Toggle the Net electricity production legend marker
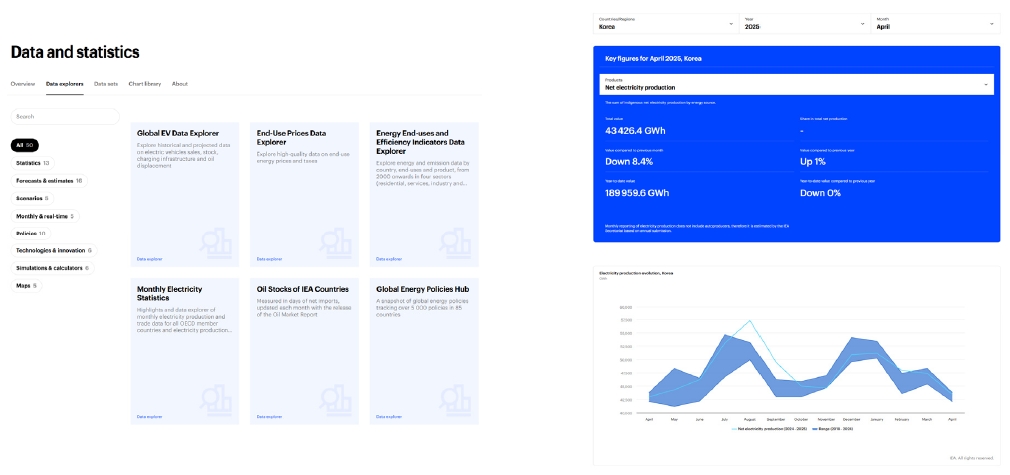 [x=735, y=429]
